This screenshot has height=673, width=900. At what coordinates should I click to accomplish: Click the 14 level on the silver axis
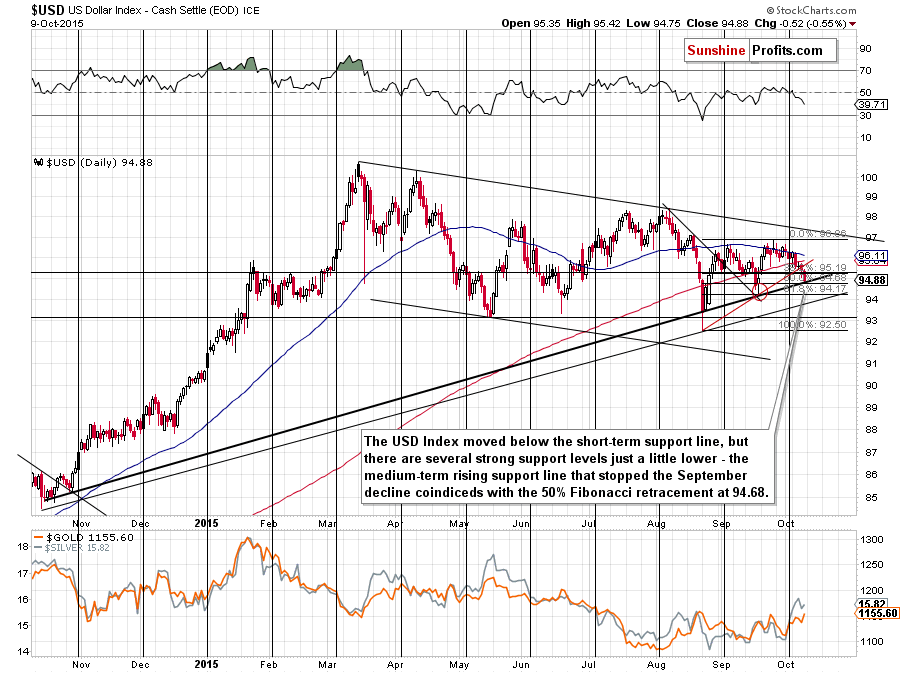[x=23, y=651]
